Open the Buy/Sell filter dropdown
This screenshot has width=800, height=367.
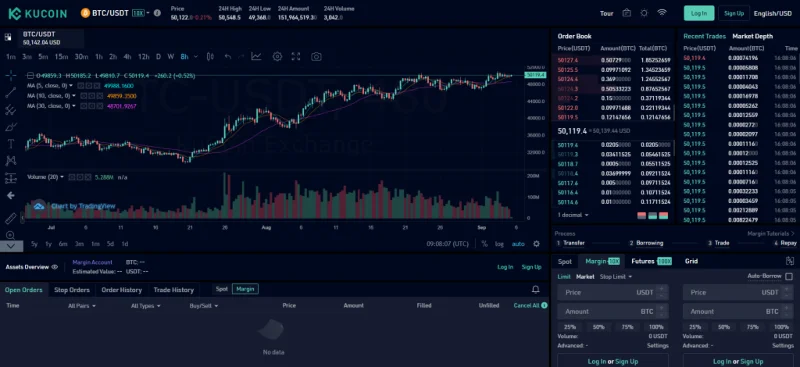[204, 306]
